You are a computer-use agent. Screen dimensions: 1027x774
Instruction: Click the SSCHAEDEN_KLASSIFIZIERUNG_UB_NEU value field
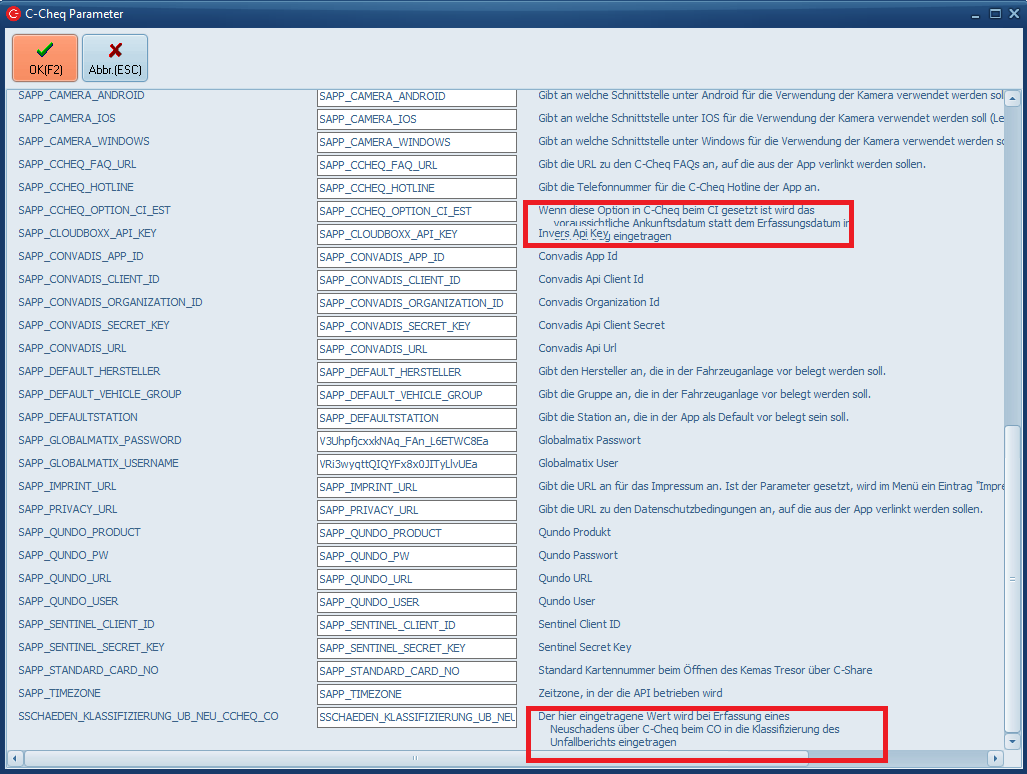point(416,717)
